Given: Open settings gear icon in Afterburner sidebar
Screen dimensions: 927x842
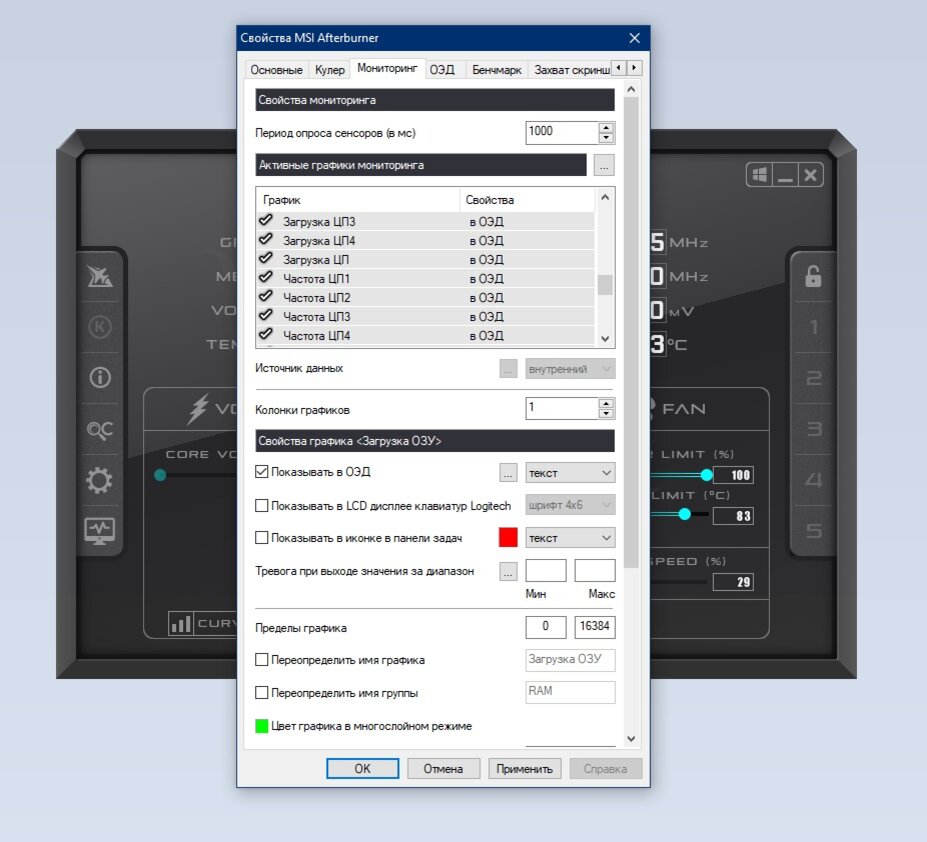Looking at the screenshot, I should 99,480.
